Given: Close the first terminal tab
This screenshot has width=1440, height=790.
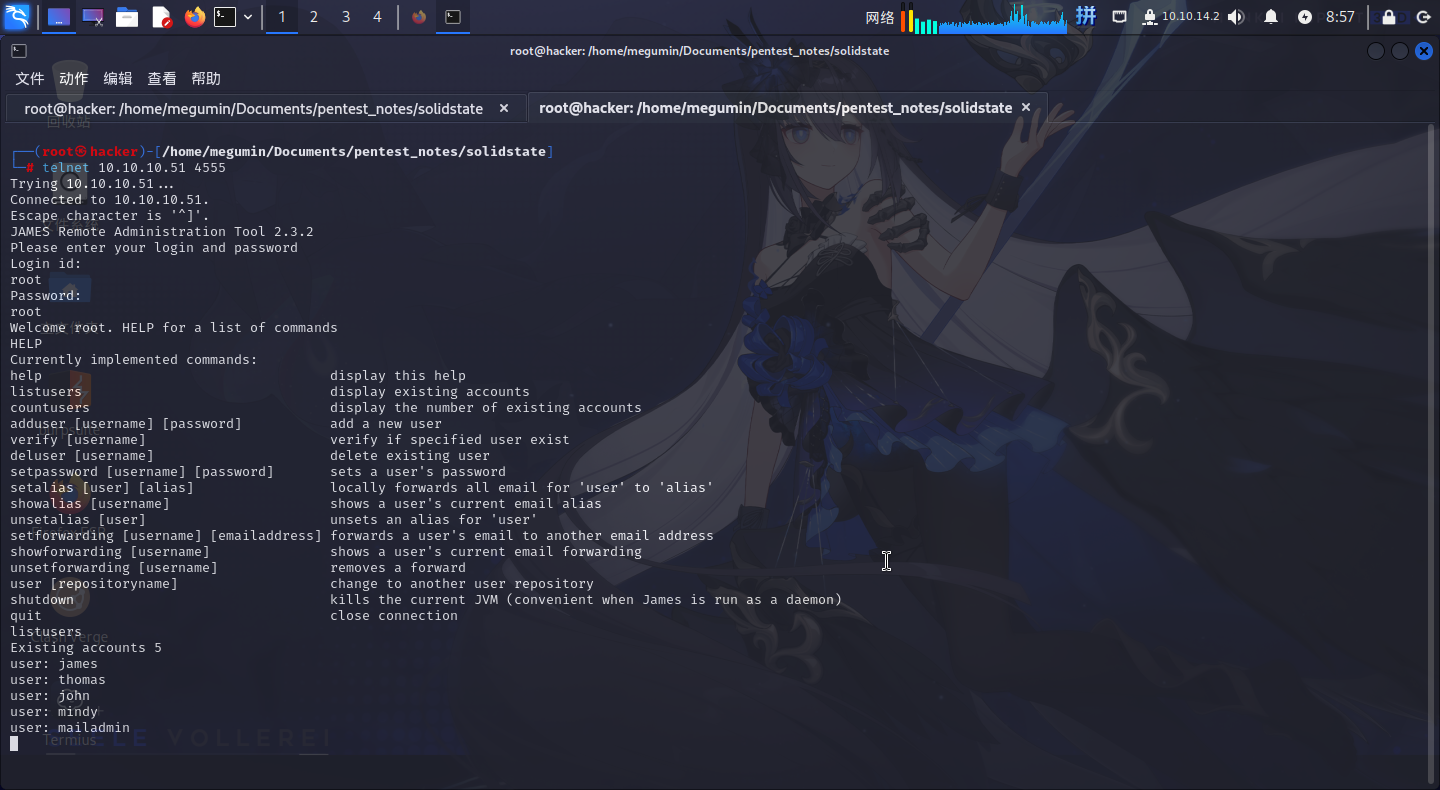Looking at the screenshot, I should pyautogui.click(x=504, y=108).
